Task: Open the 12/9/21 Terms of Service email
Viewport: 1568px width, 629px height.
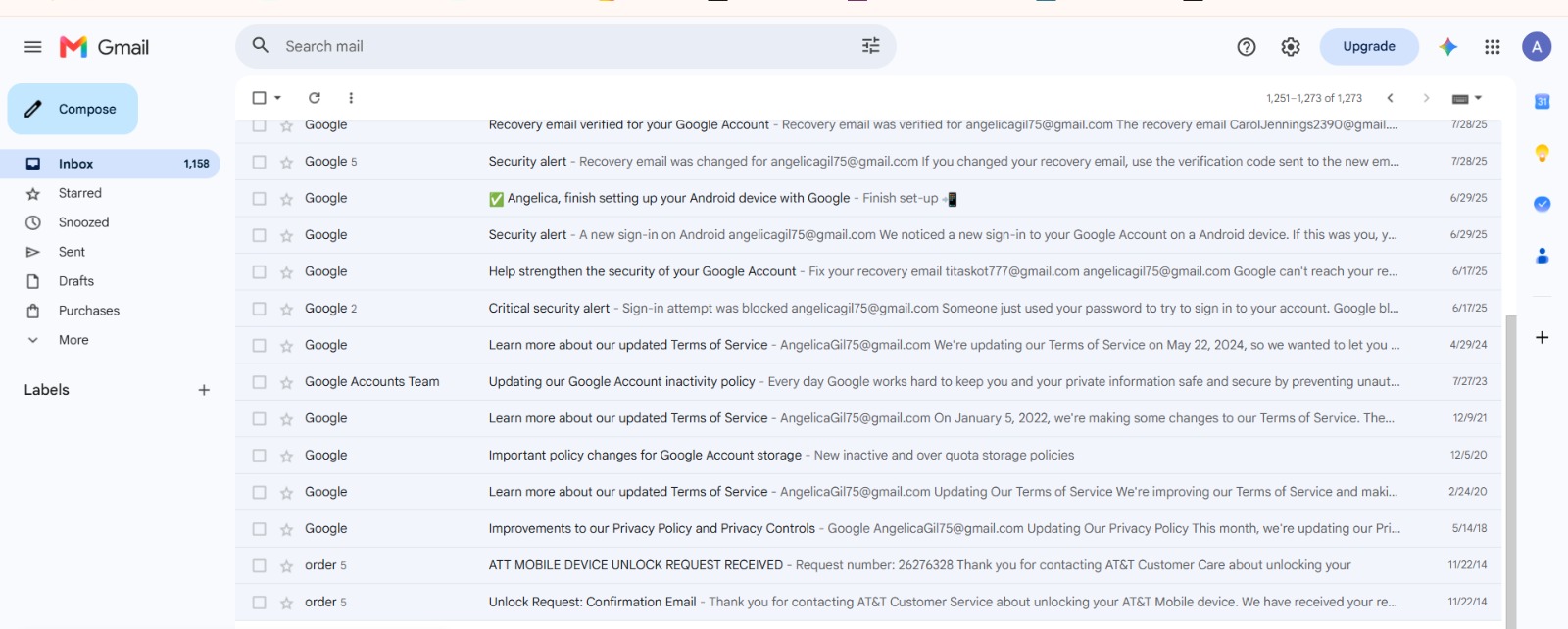Action: 868,418
